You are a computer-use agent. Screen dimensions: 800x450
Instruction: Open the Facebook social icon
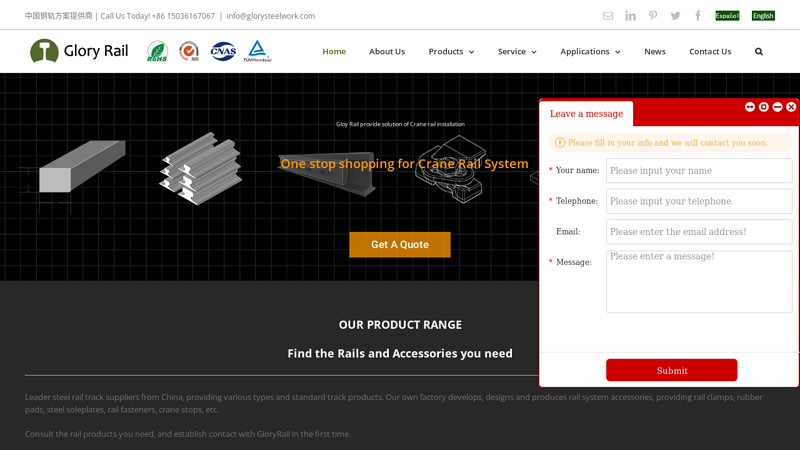coord(698,16)
